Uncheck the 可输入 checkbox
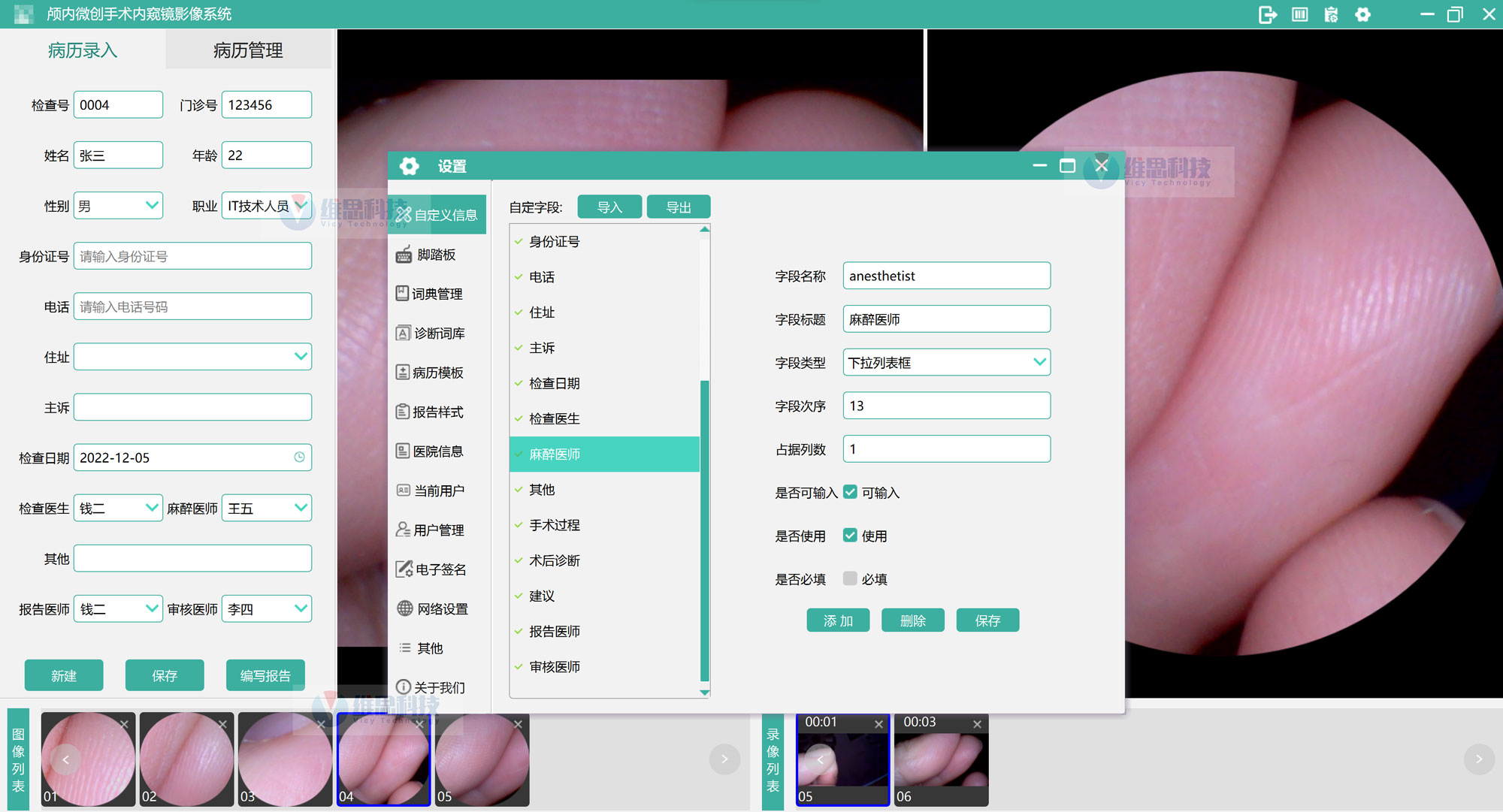 pos(850,492)
